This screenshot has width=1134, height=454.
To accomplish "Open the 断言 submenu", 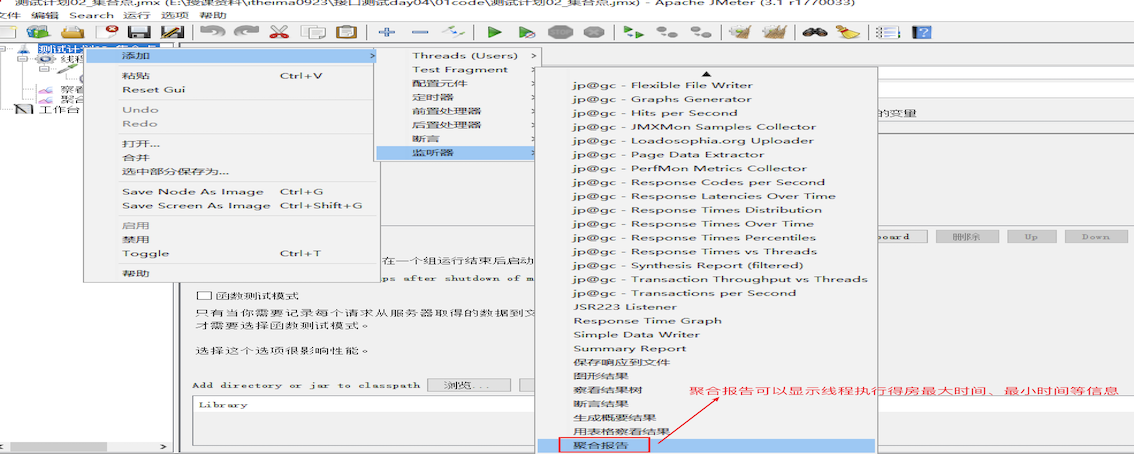I will (x=457, y=138).
